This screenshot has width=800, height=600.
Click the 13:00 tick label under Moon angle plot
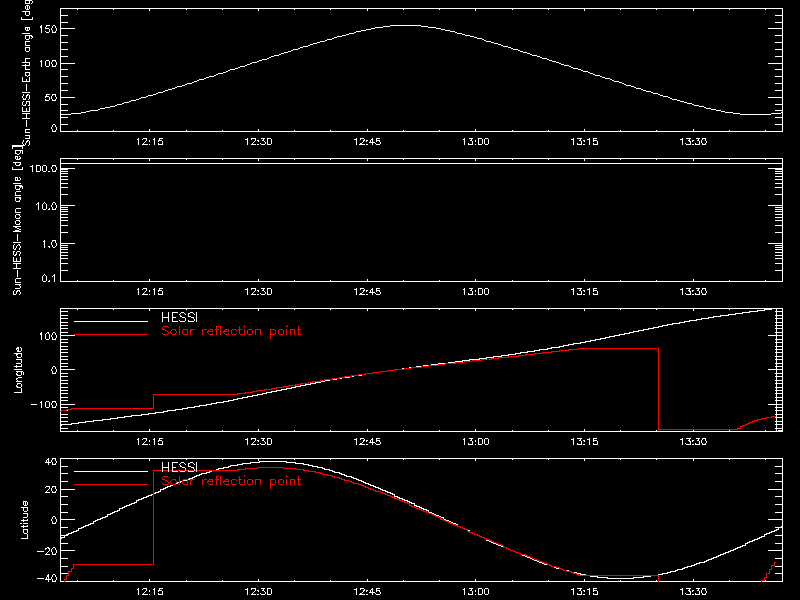point(476,292)
